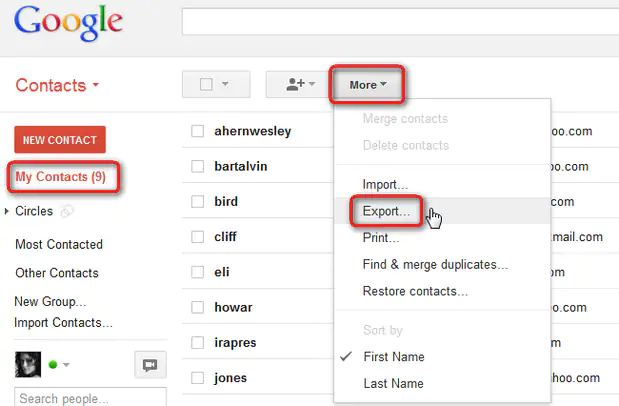619x406 pixels.
Task: Tick the checkbox for ahernwesley
Action: pyautogui.click(x=198, y=131)
